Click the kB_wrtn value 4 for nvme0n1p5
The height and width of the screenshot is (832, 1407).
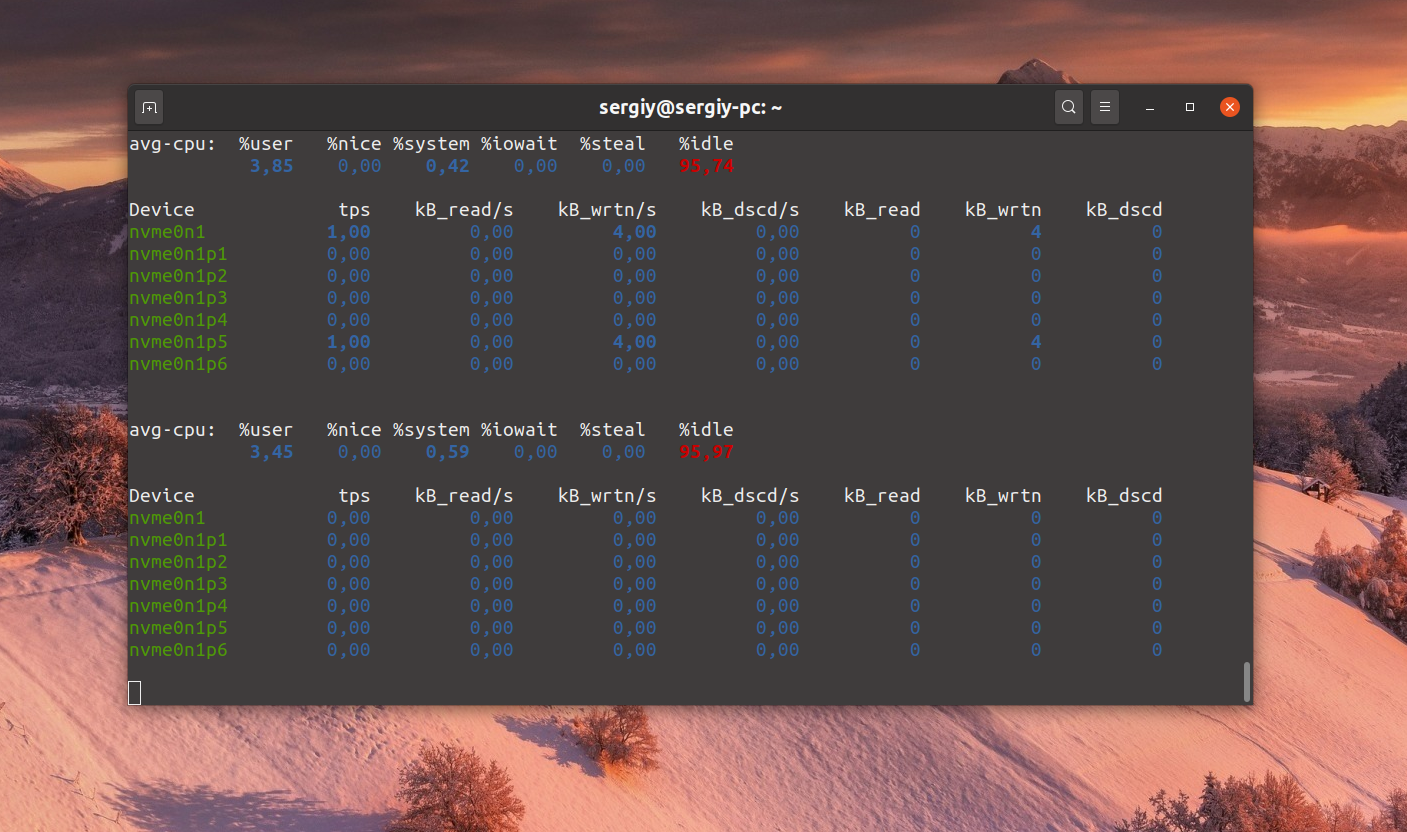[1036, 342]
